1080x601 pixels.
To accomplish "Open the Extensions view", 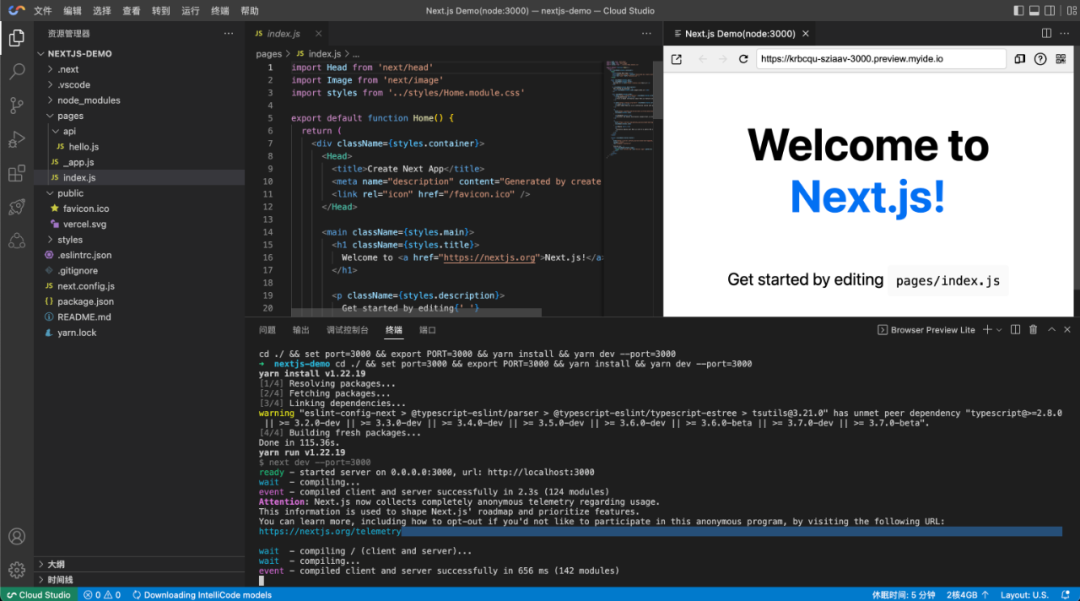I will 17,173.
